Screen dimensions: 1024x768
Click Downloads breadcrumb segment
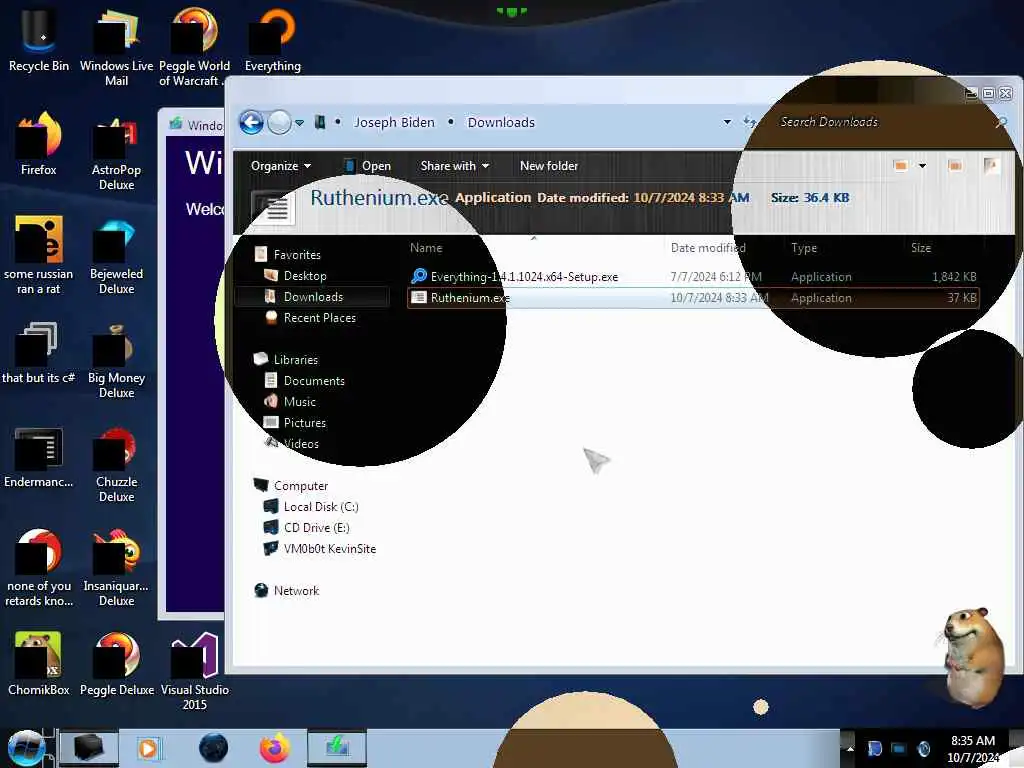coord(501,122)
